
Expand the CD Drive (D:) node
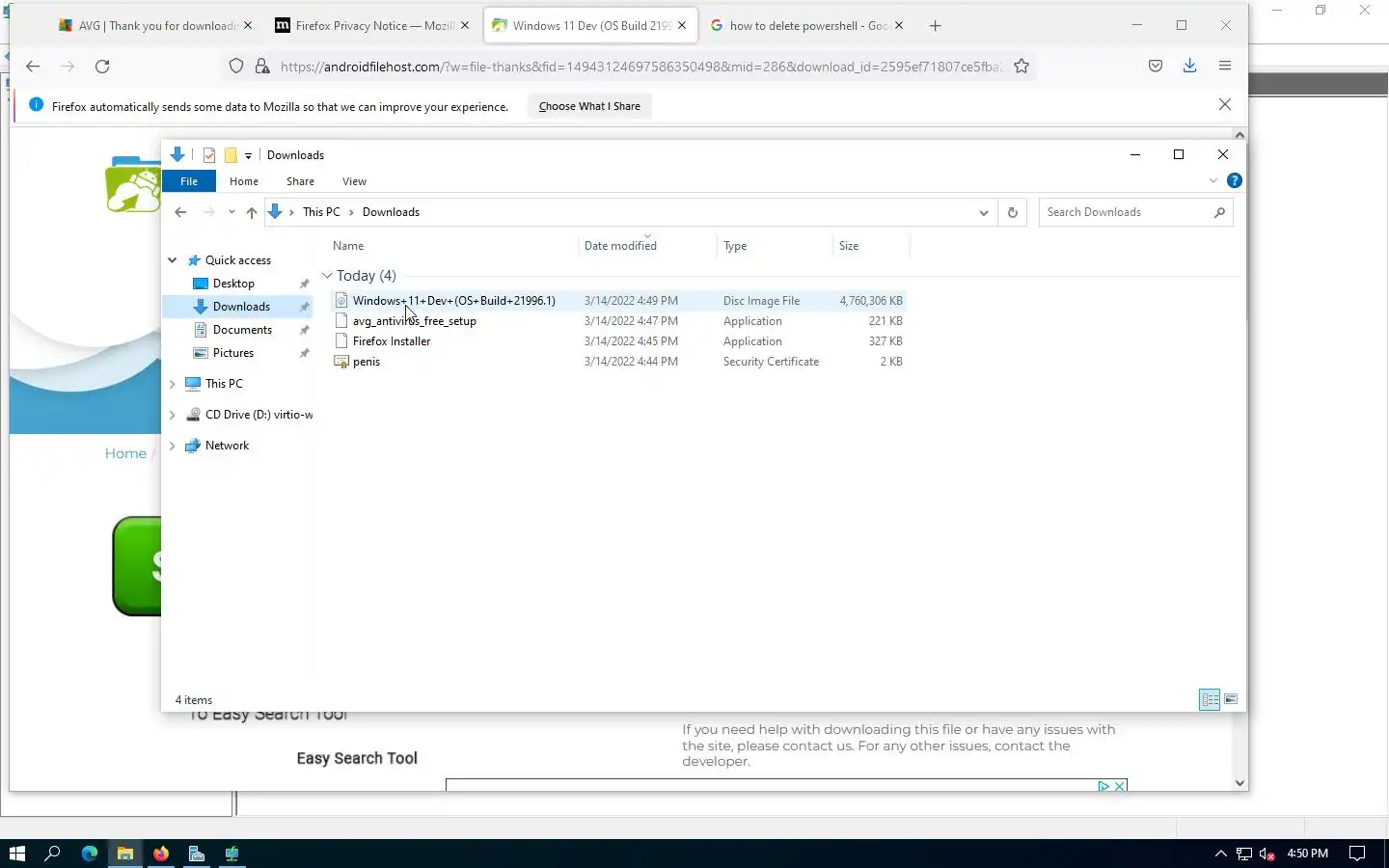pos(173,415)
